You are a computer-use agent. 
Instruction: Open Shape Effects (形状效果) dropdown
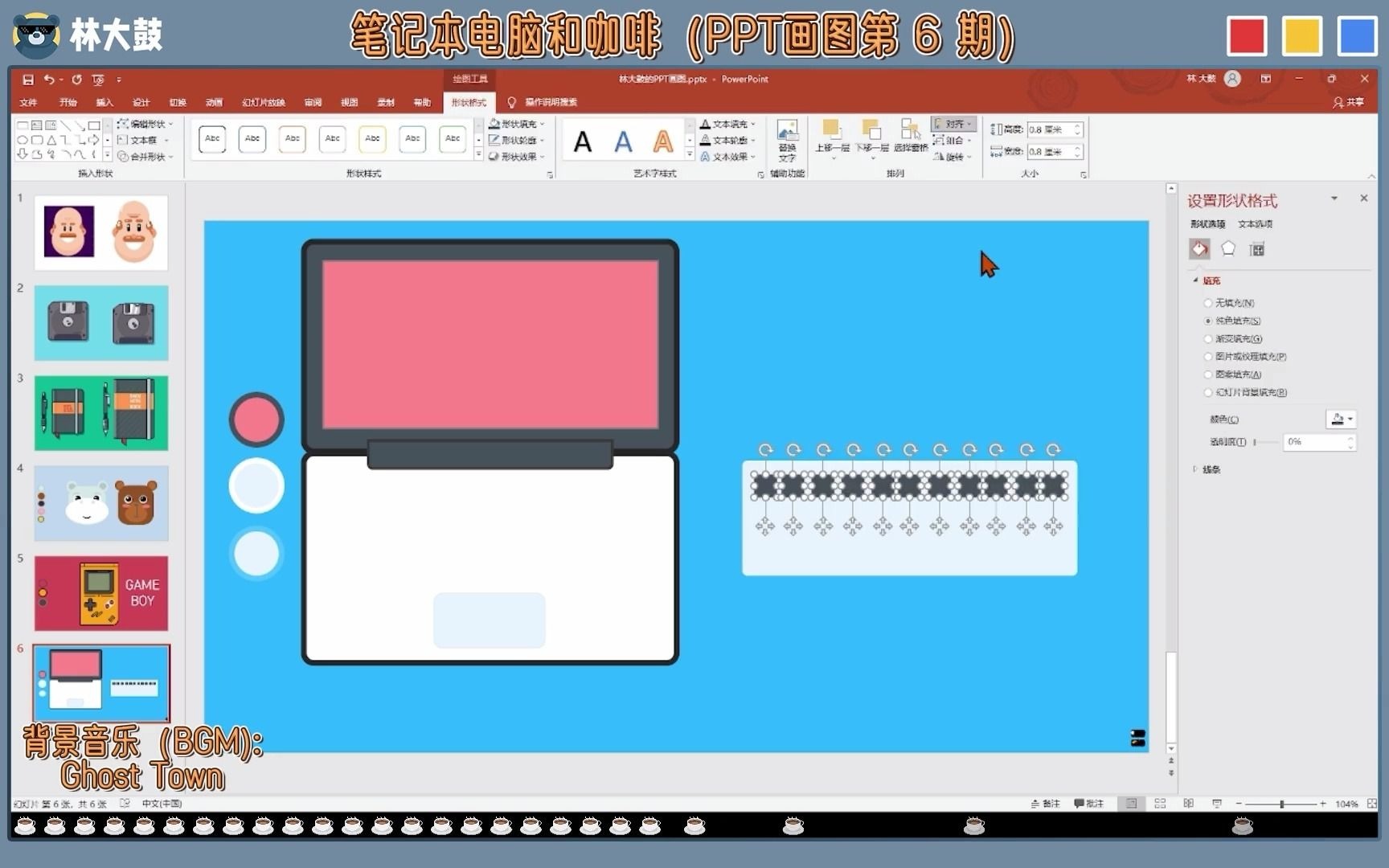517,157
